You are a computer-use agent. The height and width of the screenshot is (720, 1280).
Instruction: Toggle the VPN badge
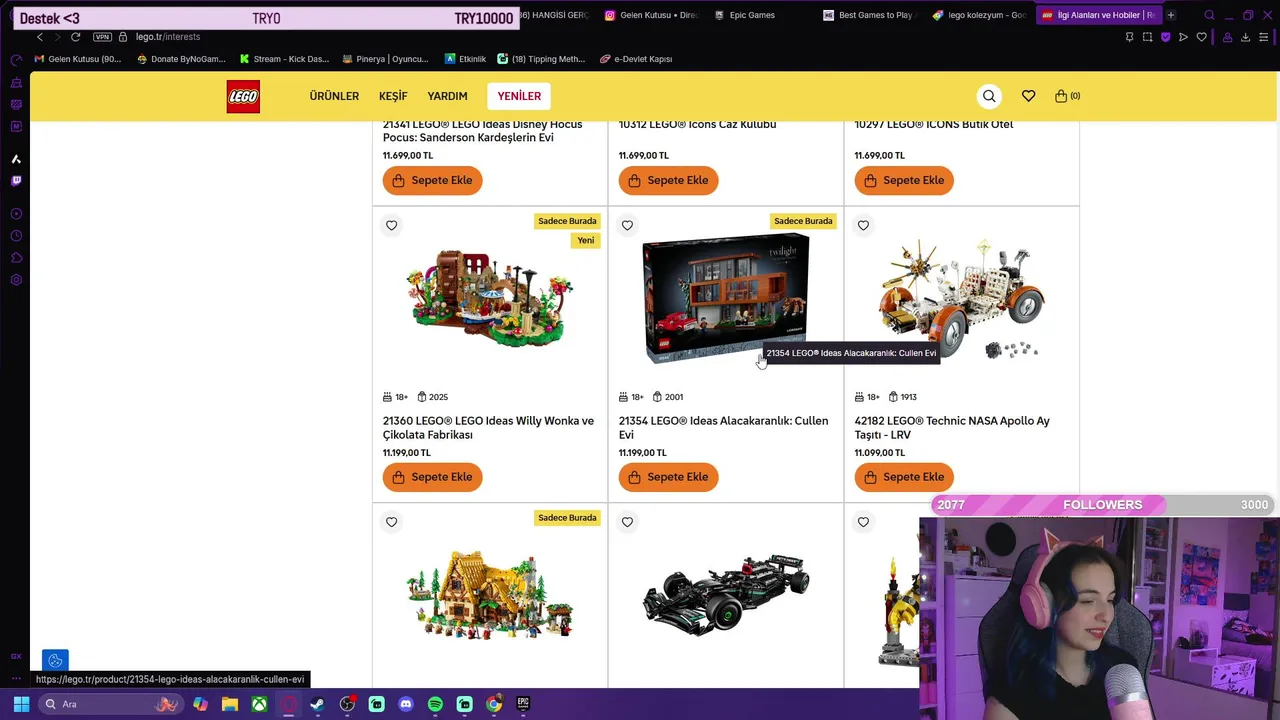[102, 37]
